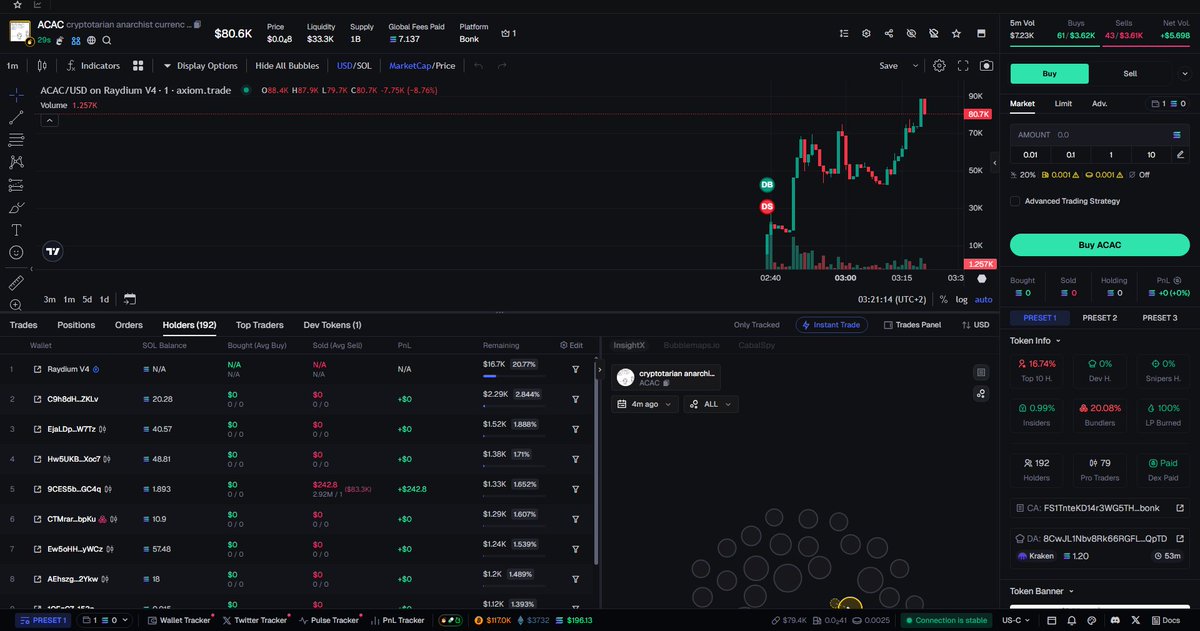Add token to favorites with star icon
1200x631 pixels.
[957, 33]
